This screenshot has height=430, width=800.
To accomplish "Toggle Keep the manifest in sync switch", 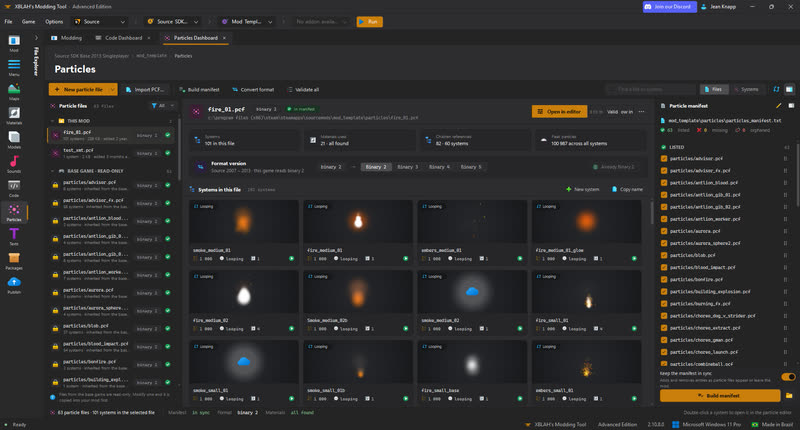I will point(788,377).
